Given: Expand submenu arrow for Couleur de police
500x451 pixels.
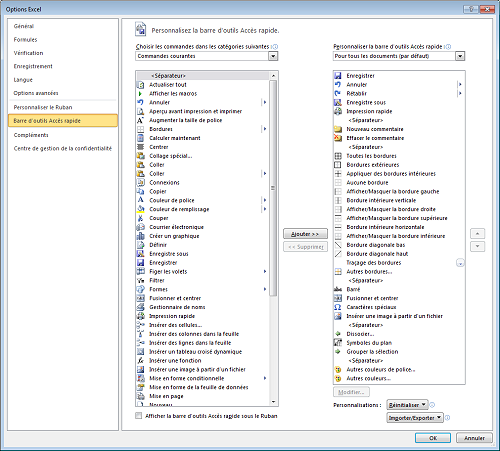Looking at the screenshot, I should [x=265, y=200].
